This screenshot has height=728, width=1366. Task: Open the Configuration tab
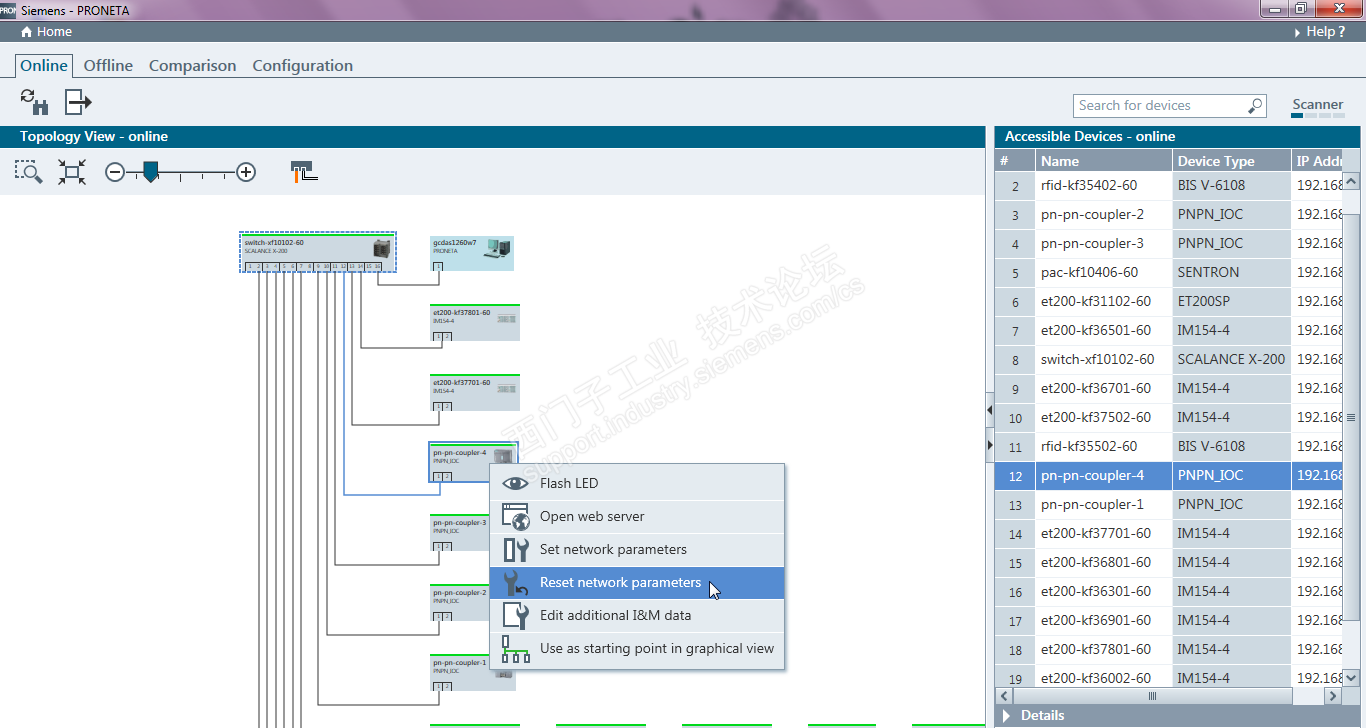pyautogui.click(x=303, y=66)
